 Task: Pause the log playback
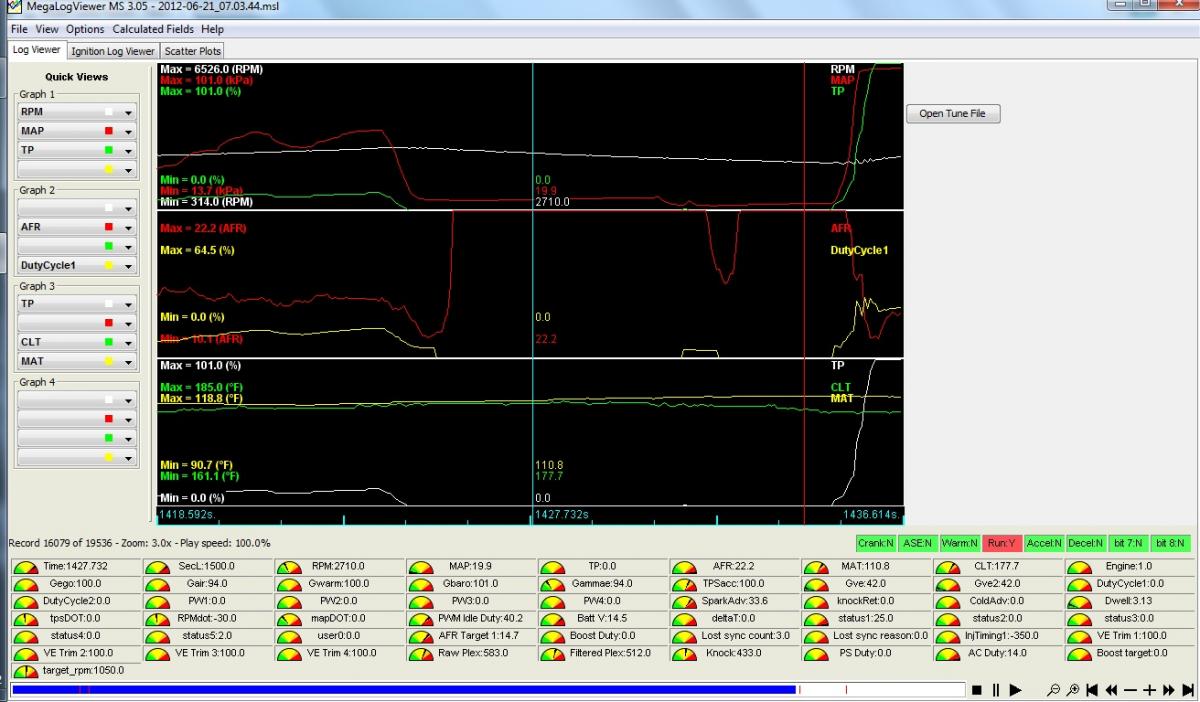pos(995,690)
